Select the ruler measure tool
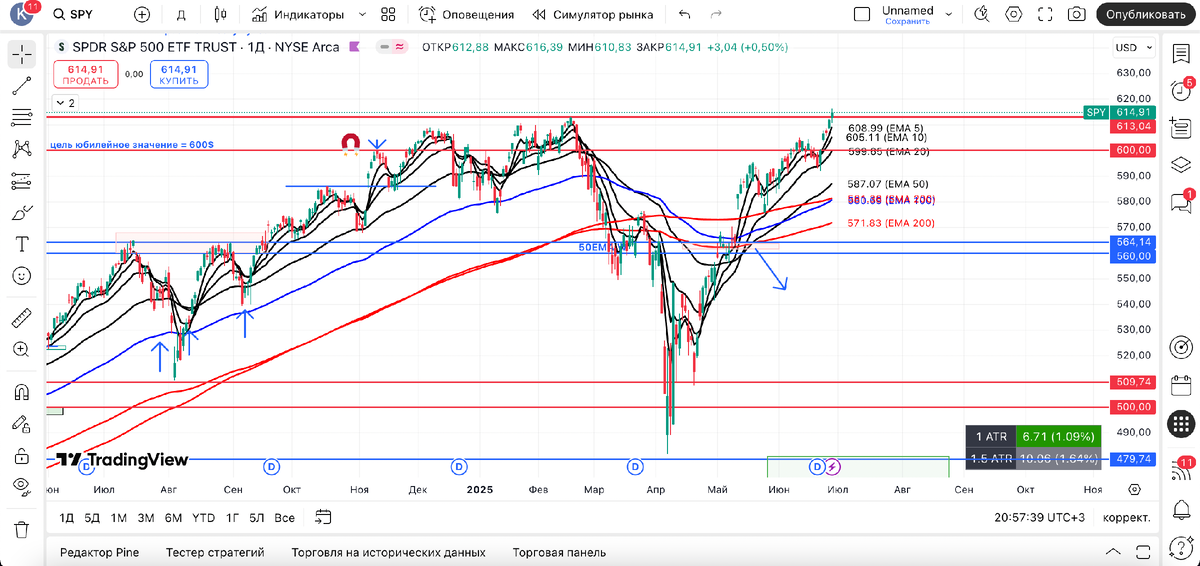The height and width of the screenshot is (566, 1200). (21, 319)
